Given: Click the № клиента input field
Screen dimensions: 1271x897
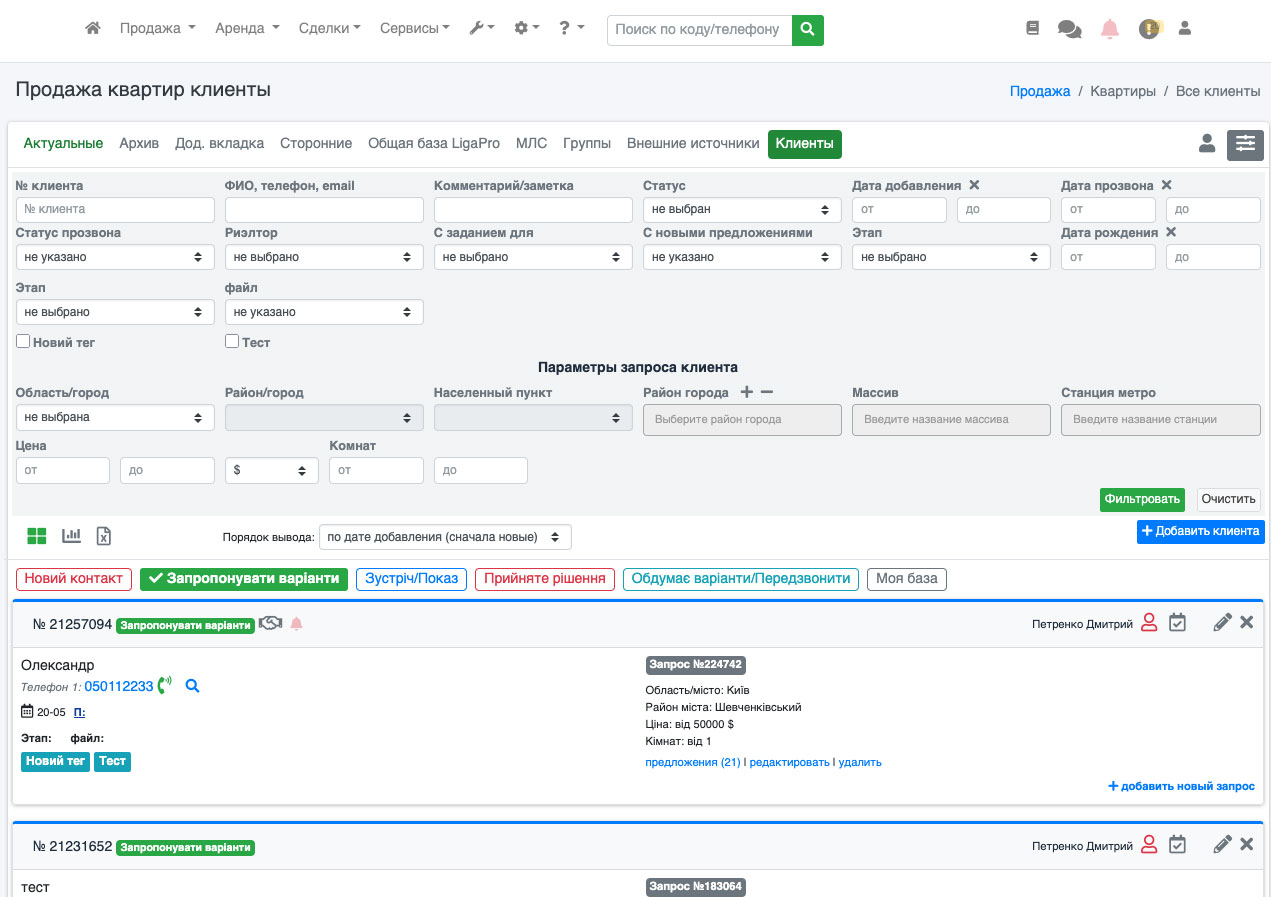Looking at the screenshot, I should (115, 210).
